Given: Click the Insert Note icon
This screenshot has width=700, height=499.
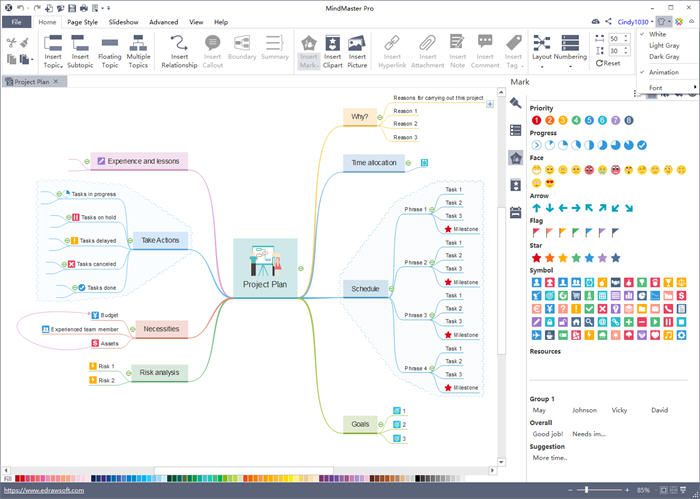Looking at the screenshot, I should [x=457, y=43].
